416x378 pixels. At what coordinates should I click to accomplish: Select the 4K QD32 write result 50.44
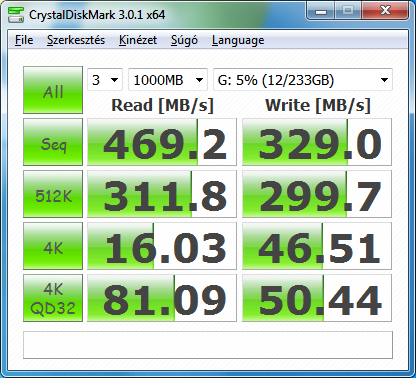pyautogui.click(x=317, y=298)
